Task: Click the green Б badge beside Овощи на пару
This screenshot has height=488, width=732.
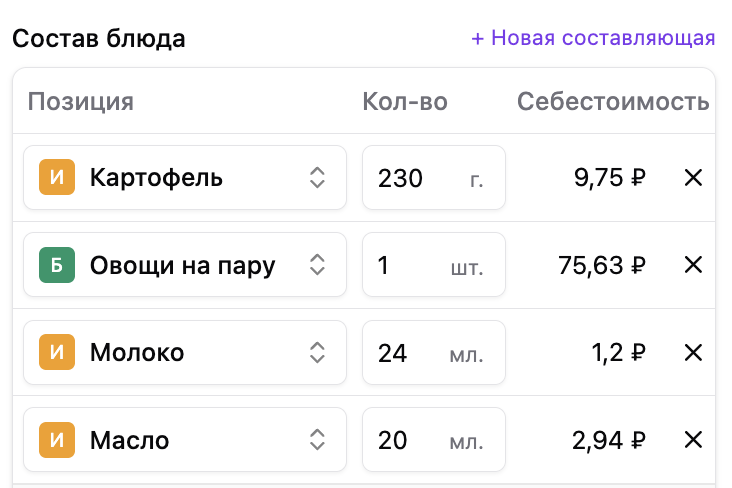Action: point(57,265)
